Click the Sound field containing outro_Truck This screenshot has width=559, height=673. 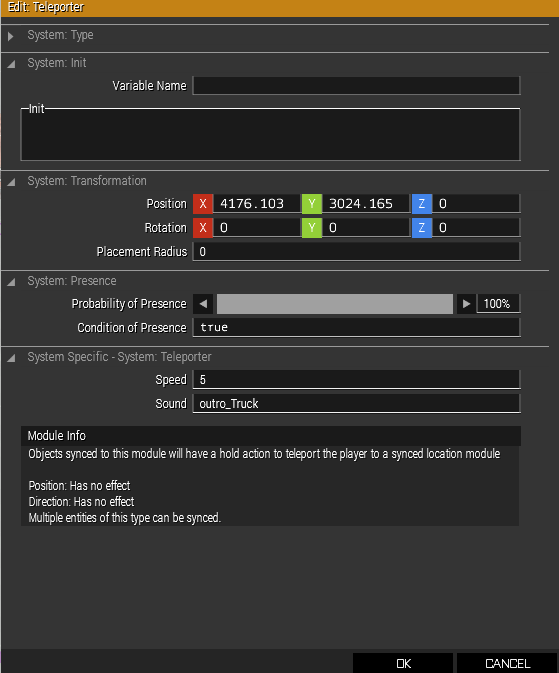[x=356, y=404]
